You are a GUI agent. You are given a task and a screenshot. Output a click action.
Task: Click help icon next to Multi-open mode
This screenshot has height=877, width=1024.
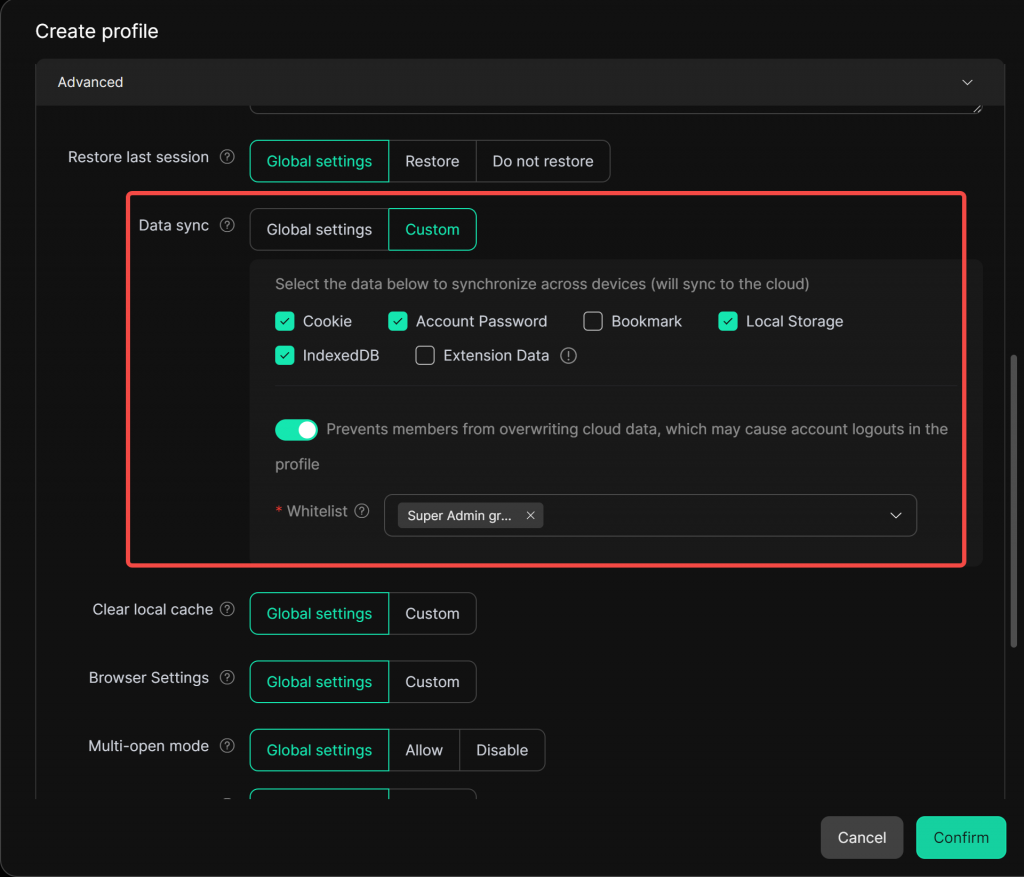point(227,746)
